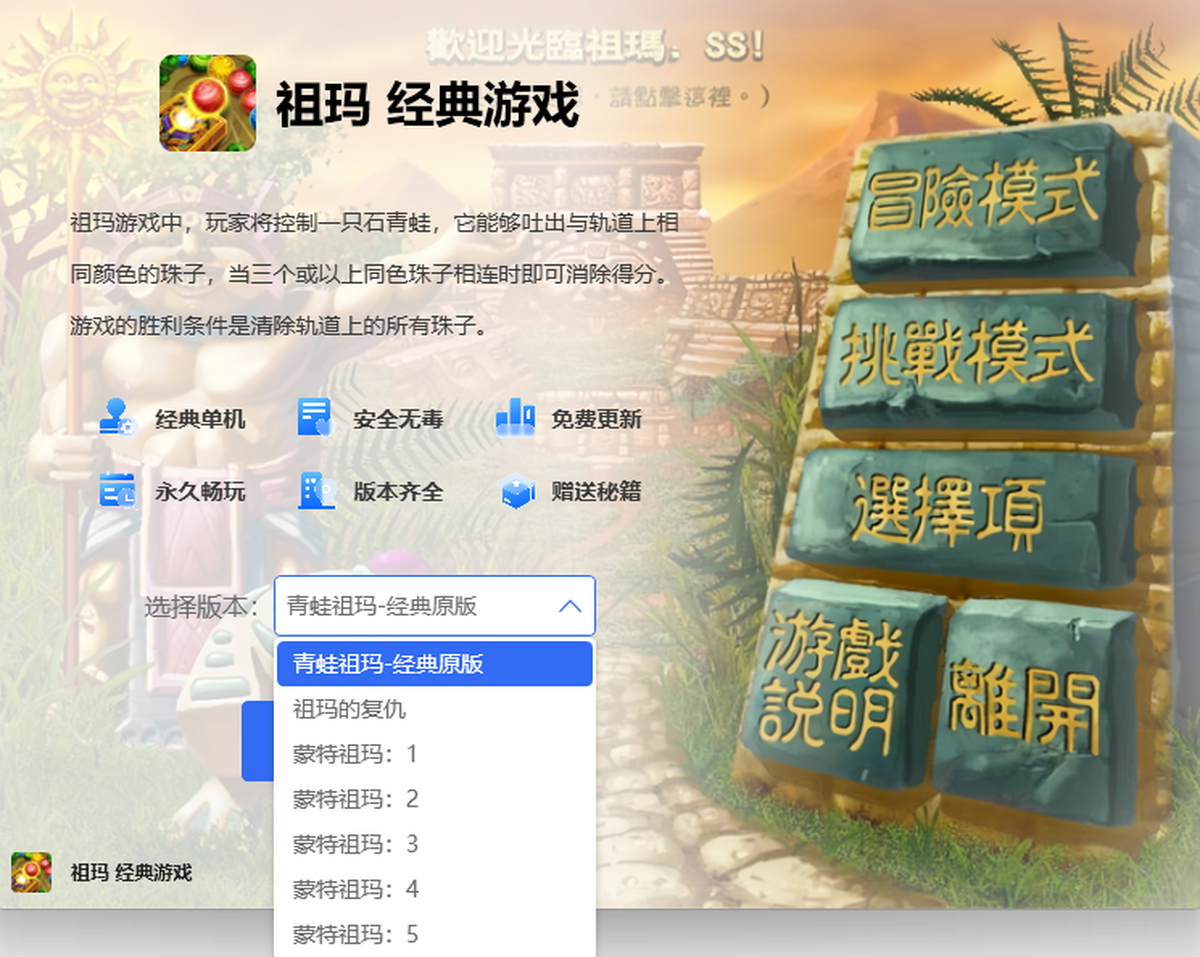
Task: Click the 选择版本： label
Action: pyautogui.click(x=204, y=606)
